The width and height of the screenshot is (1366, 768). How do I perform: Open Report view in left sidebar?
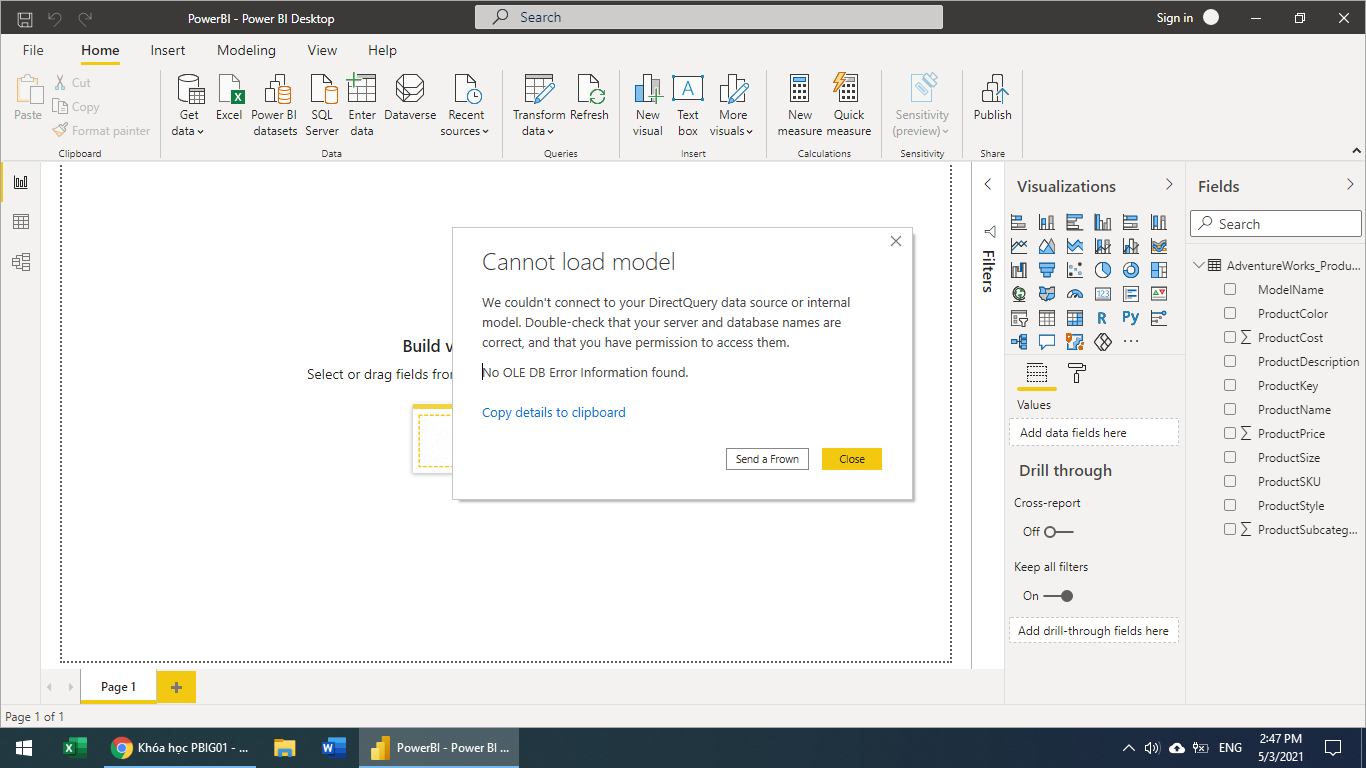(21, 182)
